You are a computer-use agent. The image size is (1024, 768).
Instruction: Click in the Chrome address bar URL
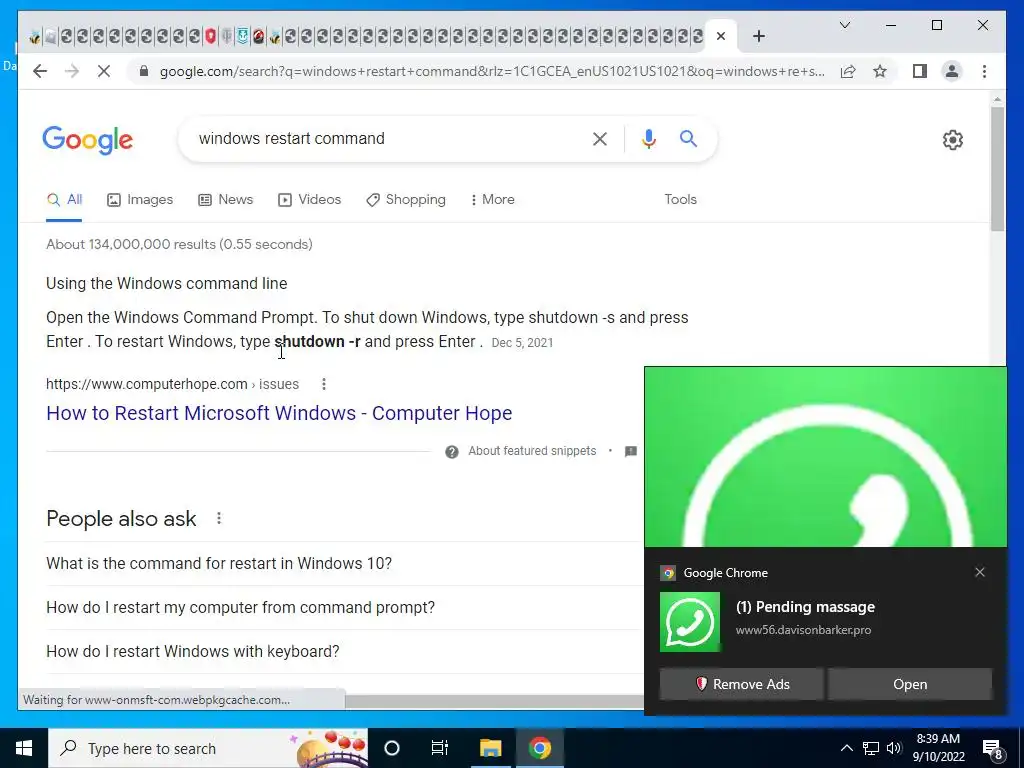[492, 71]
